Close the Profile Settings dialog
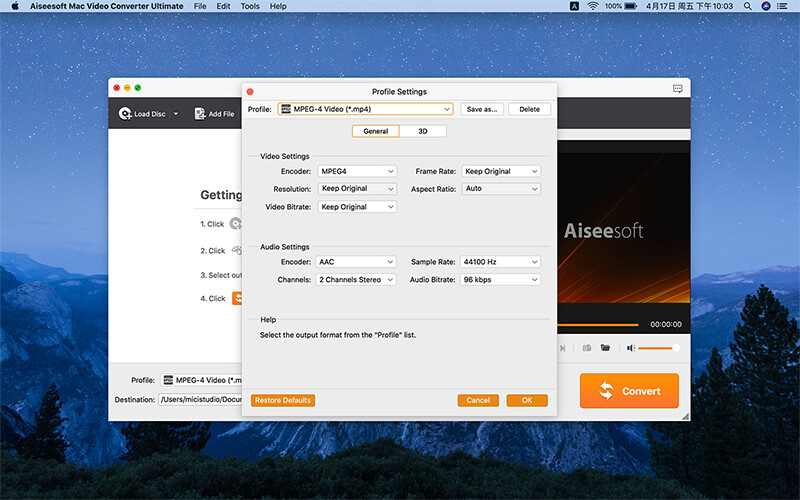Screen dimensions: 800x500 coord(250,92)
